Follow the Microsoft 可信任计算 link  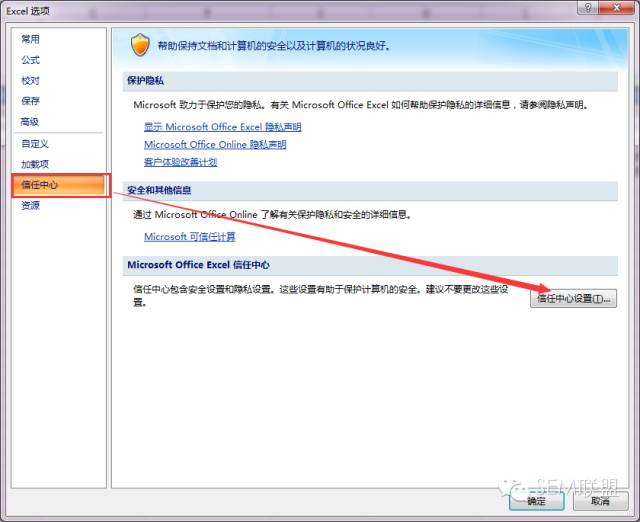coord(190,237)
